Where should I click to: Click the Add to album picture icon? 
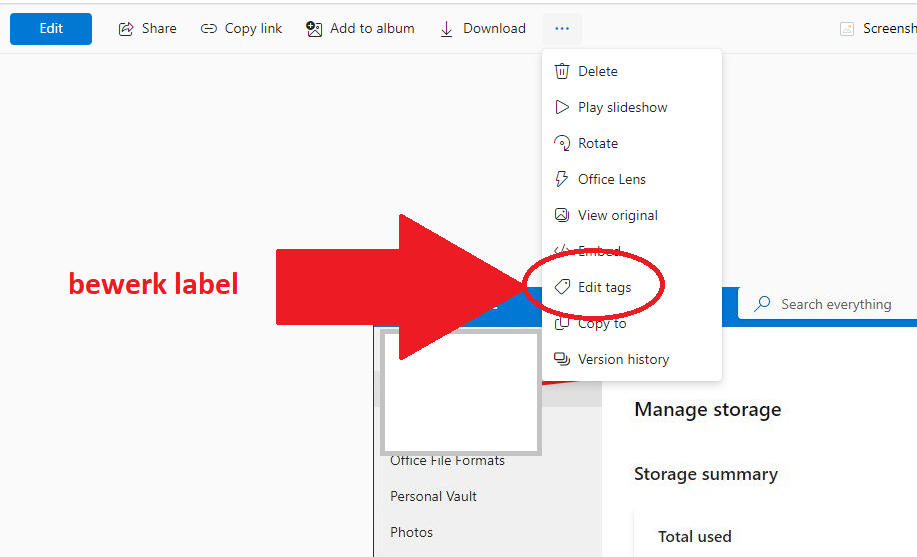tap(314, 29)
